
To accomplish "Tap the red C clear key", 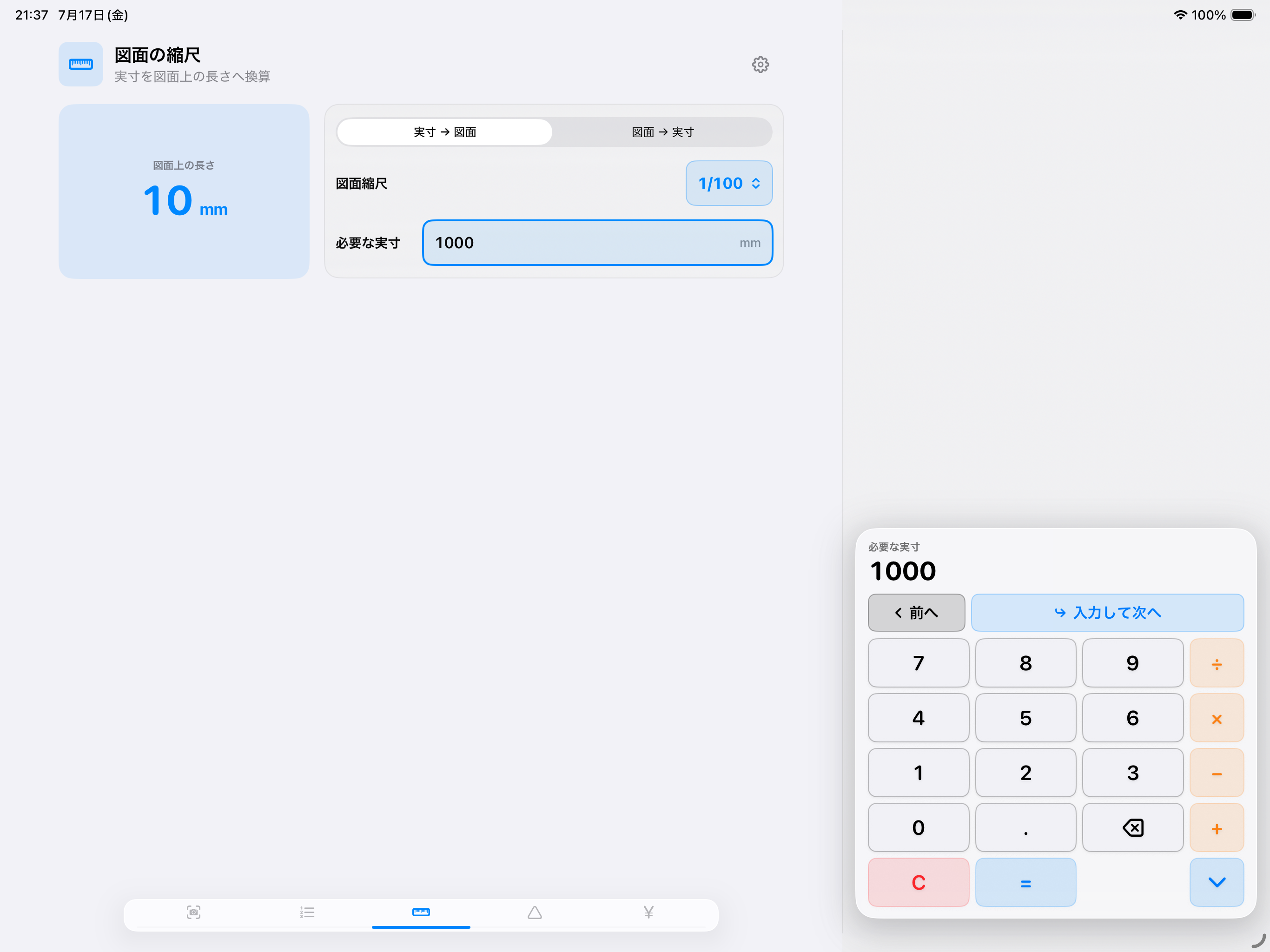I will [x=918, y=882].
